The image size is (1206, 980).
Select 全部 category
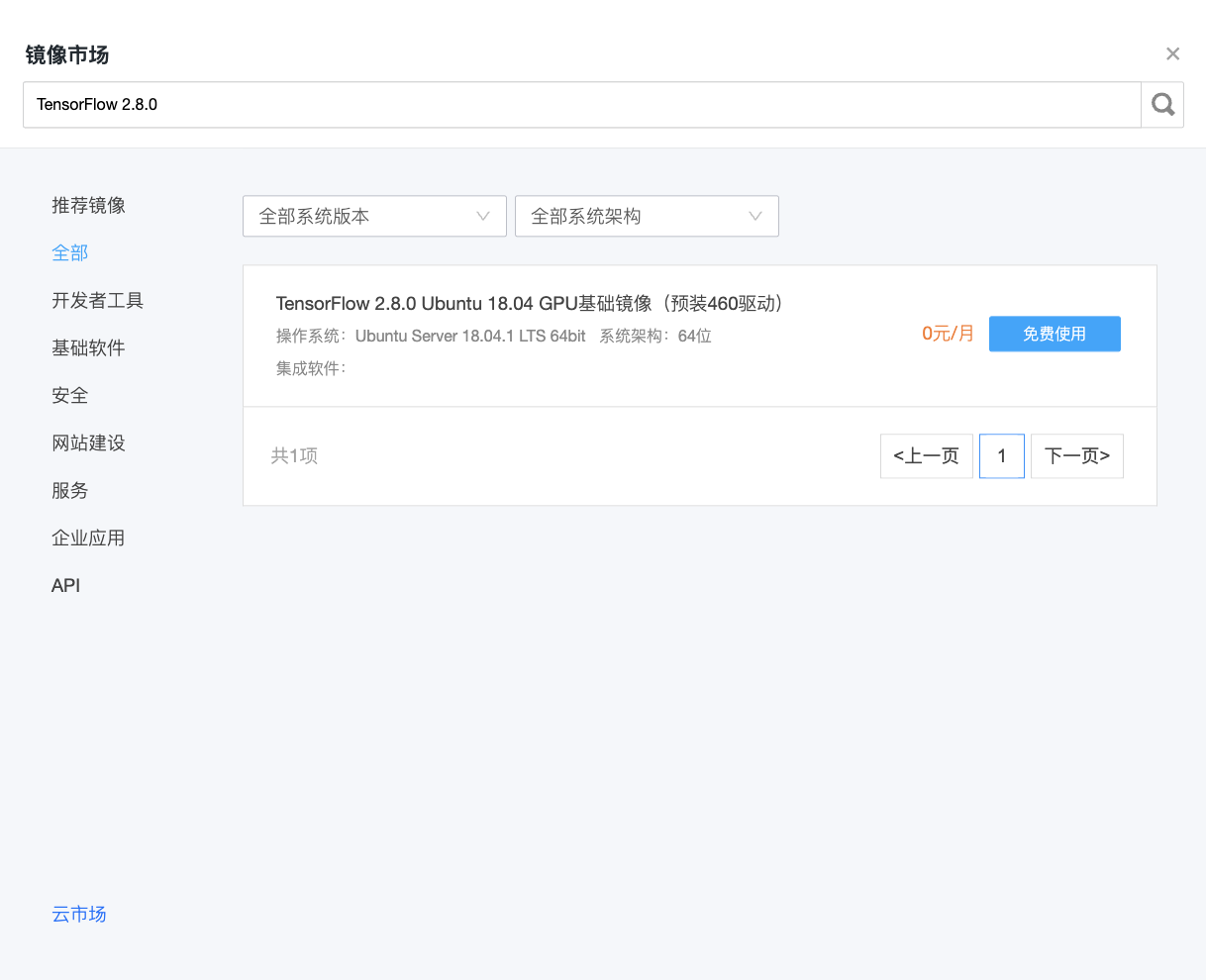point(70,252)
